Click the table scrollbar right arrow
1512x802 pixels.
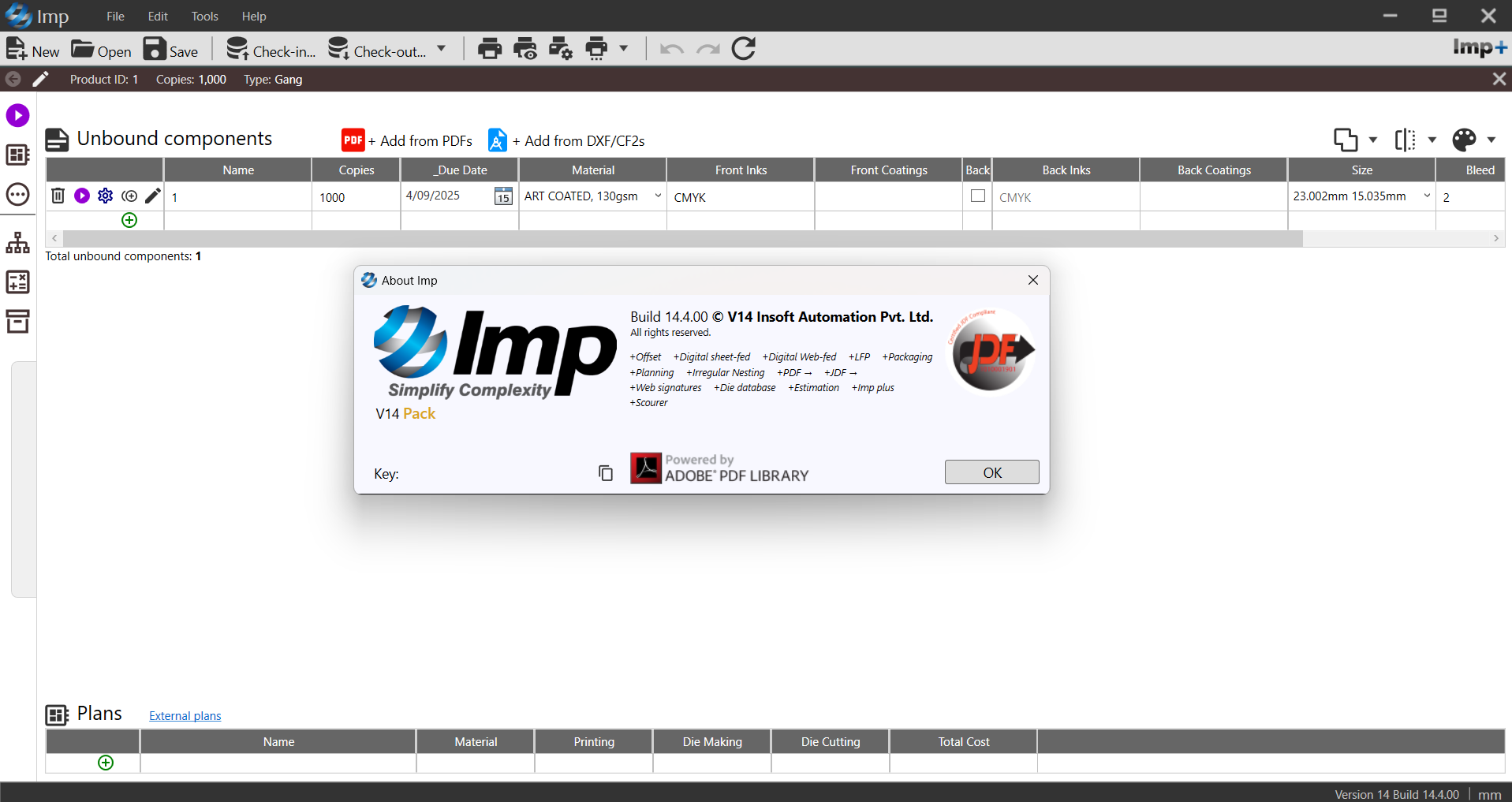1496,238
